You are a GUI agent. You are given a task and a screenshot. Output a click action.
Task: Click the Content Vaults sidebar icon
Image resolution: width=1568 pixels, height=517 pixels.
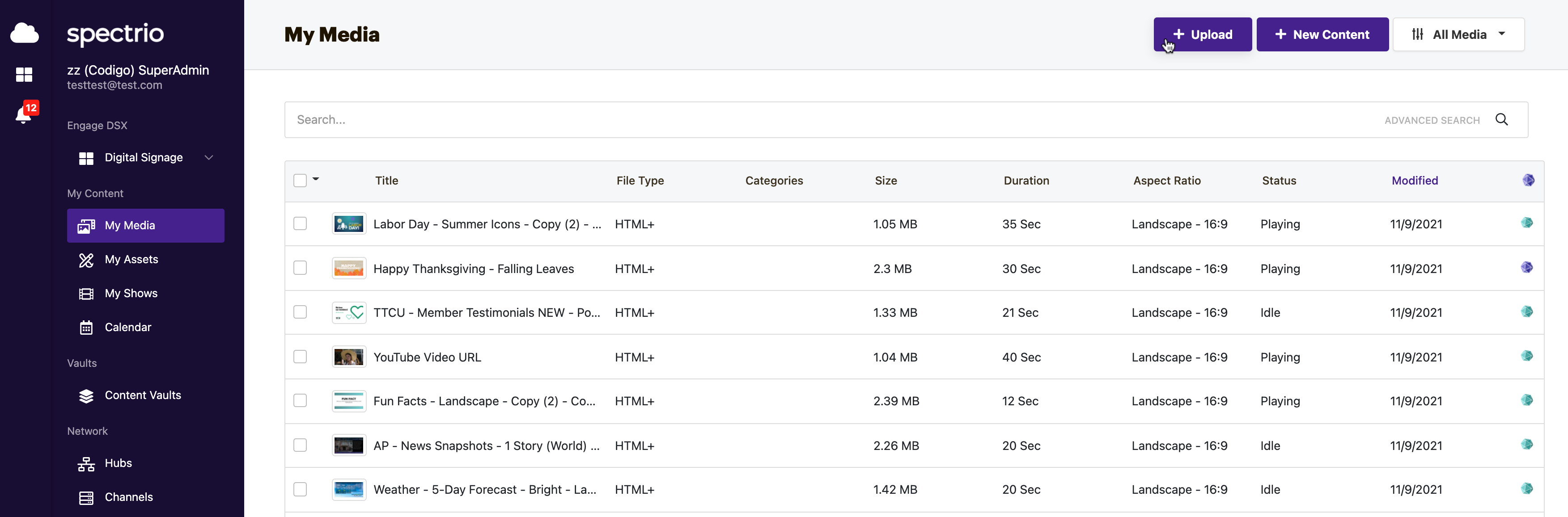(x=86, y=395)
